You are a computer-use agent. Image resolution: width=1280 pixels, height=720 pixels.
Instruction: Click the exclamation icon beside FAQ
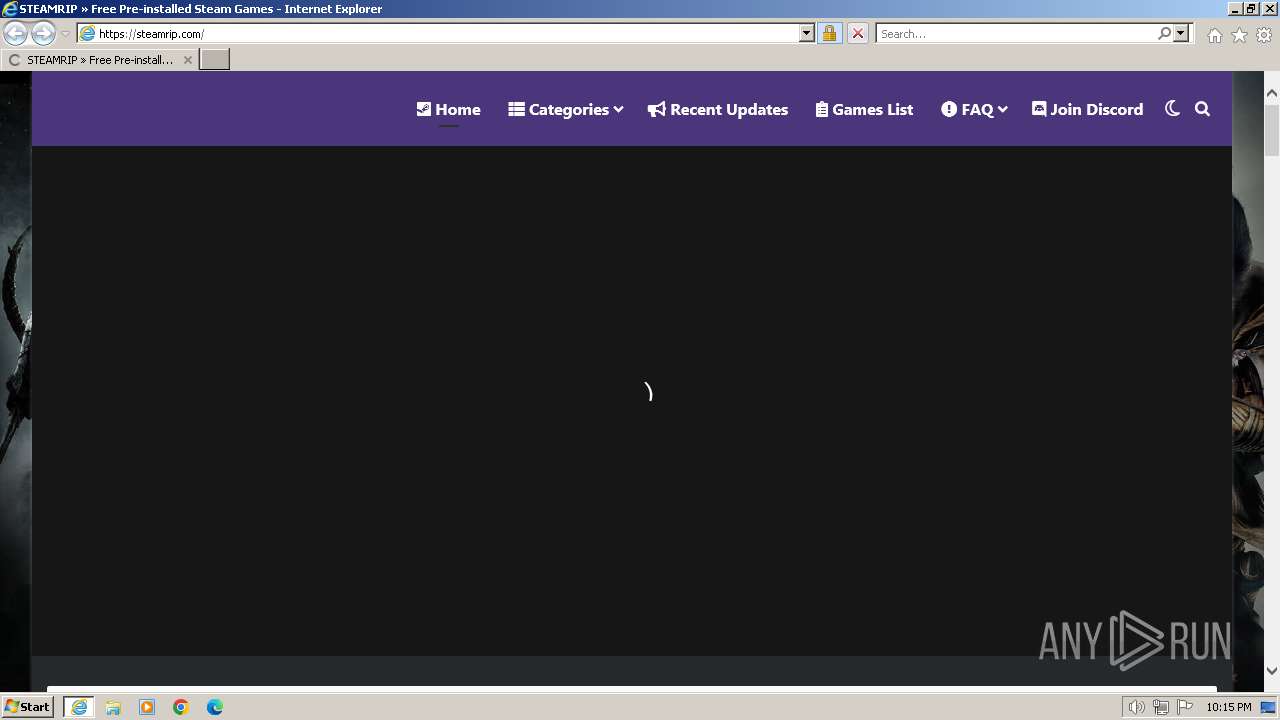(949, 109)
